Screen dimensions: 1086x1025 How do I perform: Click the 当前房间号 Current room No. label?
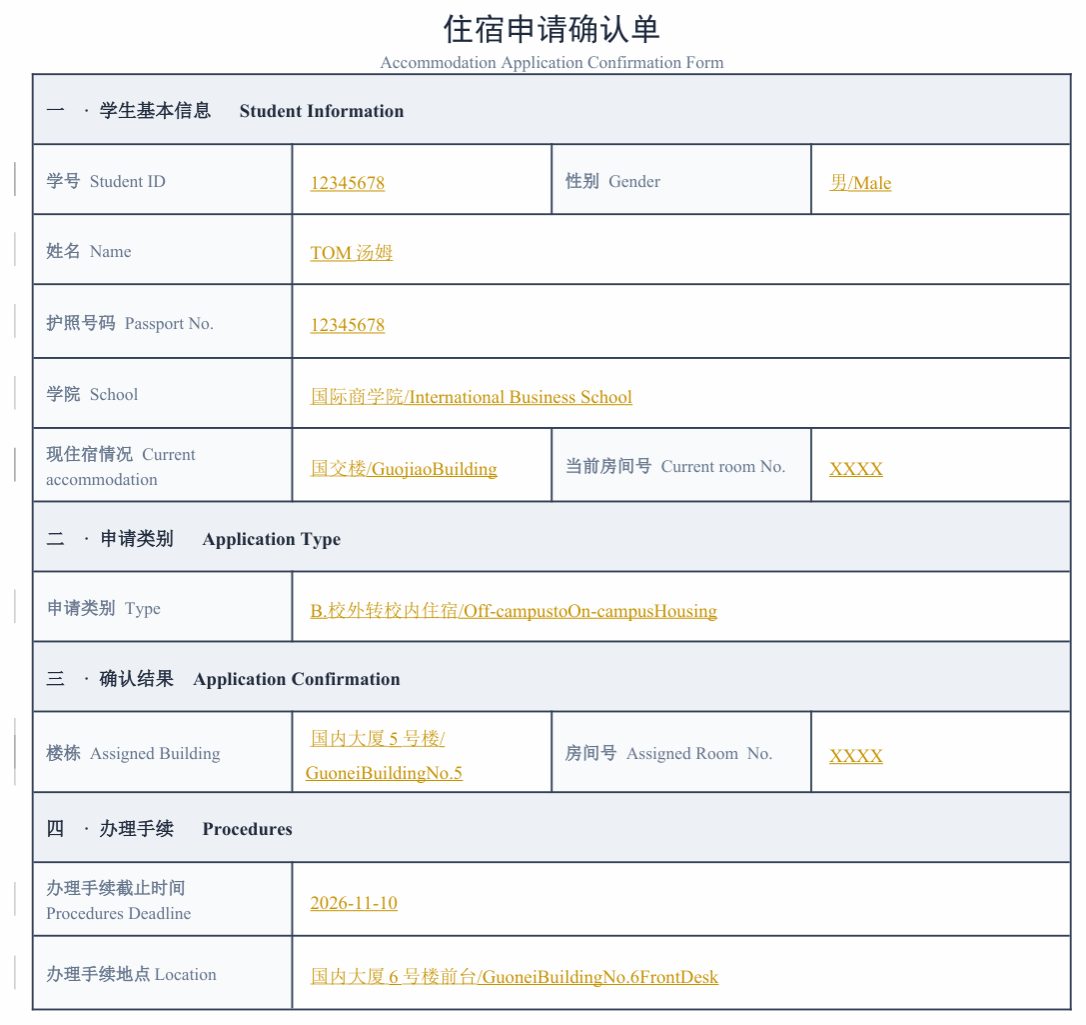[675, 466]
